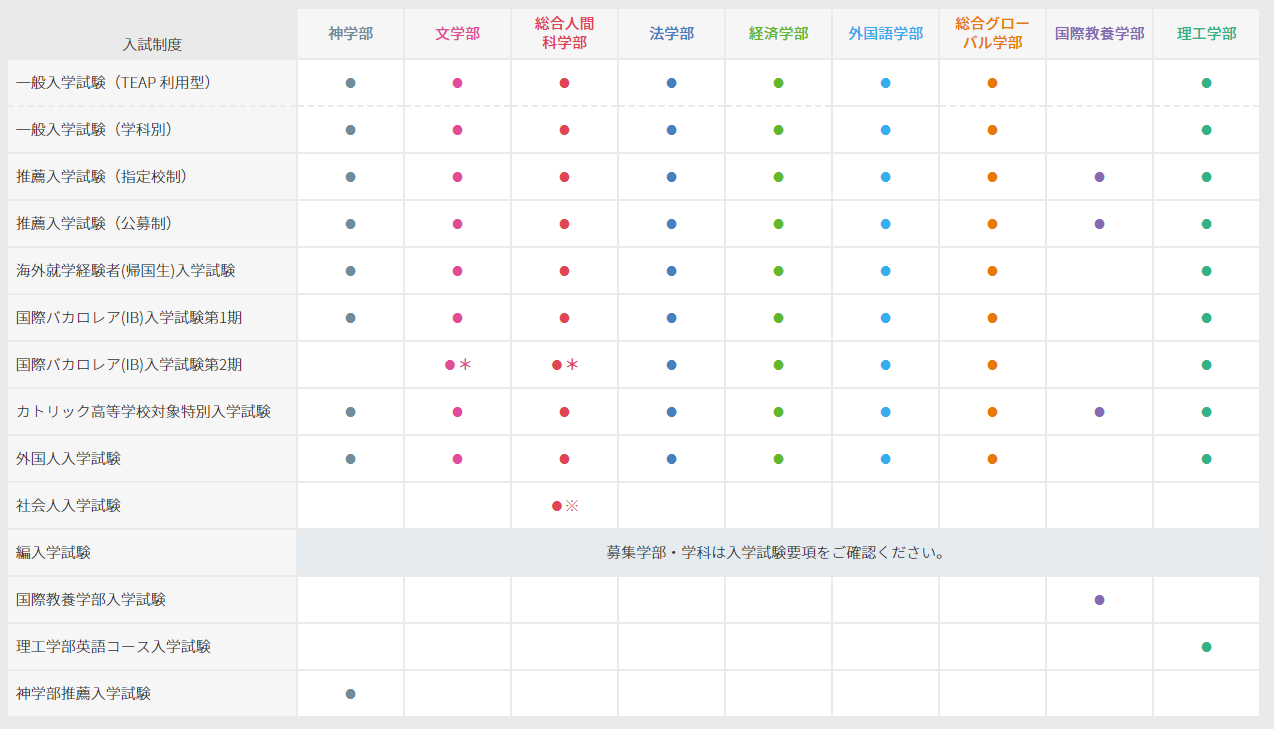Click the 経済学部 dot for 推薦入学試験（指定校制）
1274x729 pixels.
pos(778,176)
